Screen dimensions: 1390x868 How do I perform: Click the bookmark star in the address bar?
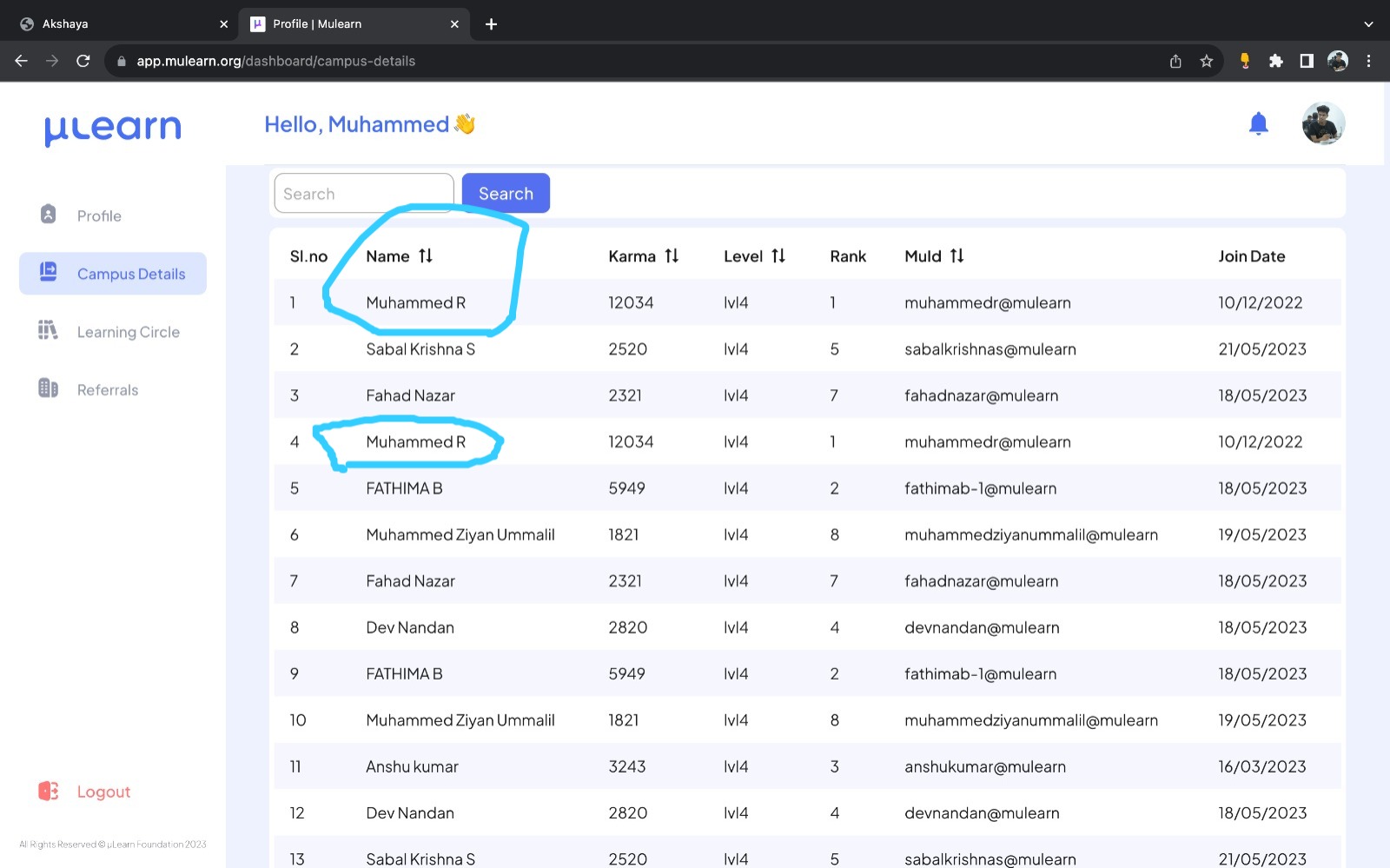(x=1207, y=61)
